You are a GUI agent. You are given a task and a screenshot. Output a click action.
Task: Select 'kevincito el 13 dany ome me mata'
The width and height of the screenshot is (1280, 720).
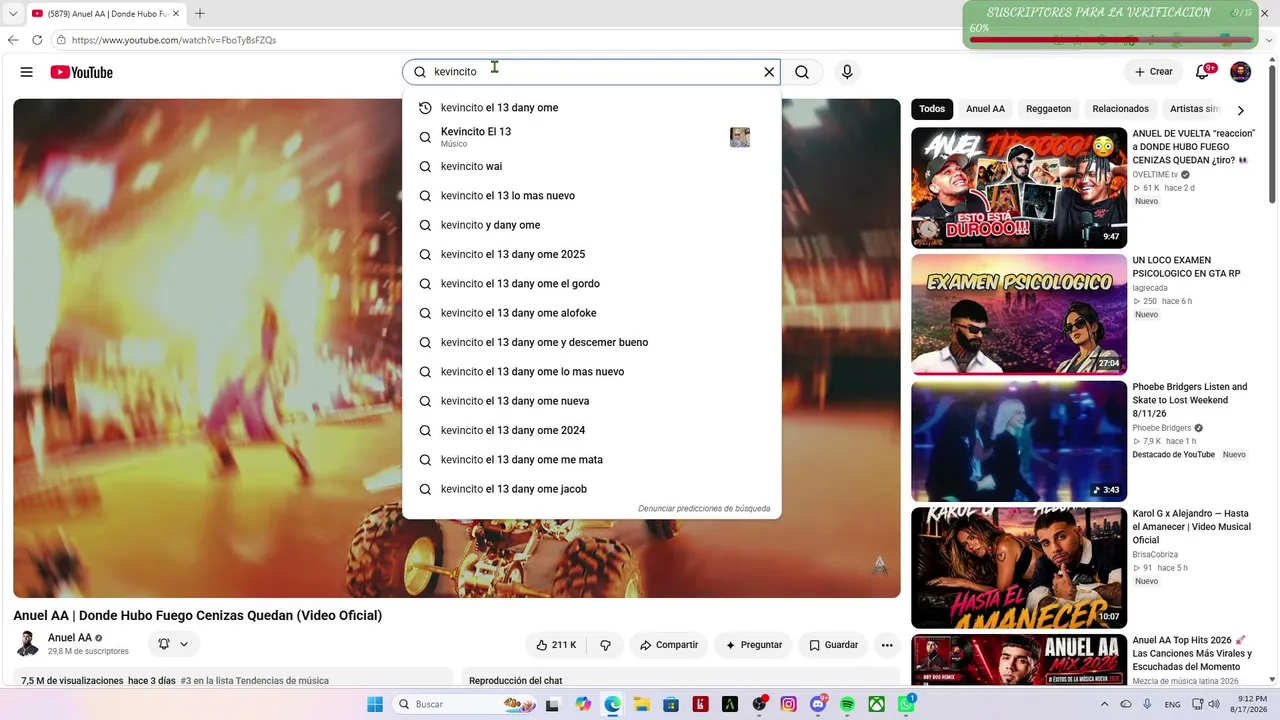[x=591, y=460]
